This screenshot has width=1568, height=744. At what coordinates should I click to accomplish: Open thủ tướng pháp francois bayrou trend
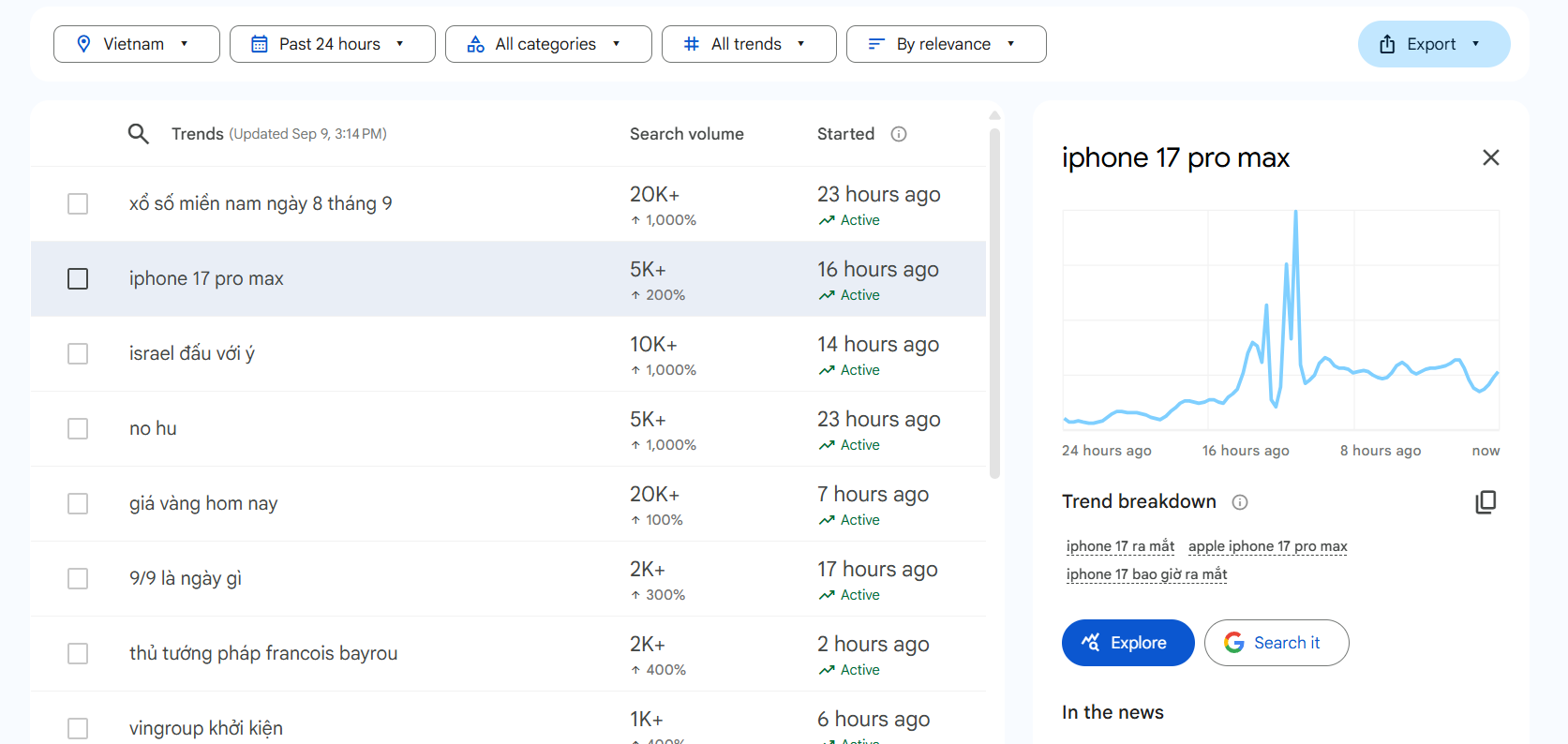coord(263,653)
